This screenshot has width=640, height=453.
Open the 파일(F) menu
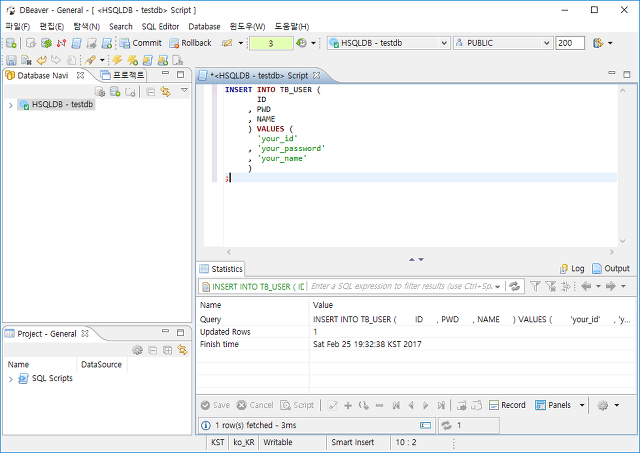click(x=18, y=27)
